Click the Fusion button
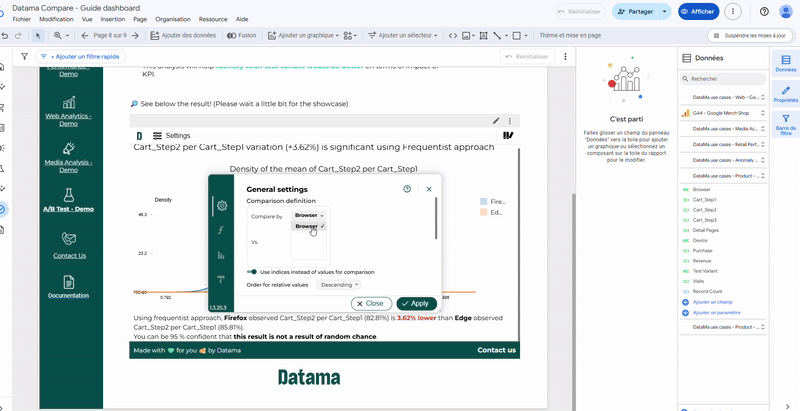Screen dimensions: 800x411 point(241,36)
